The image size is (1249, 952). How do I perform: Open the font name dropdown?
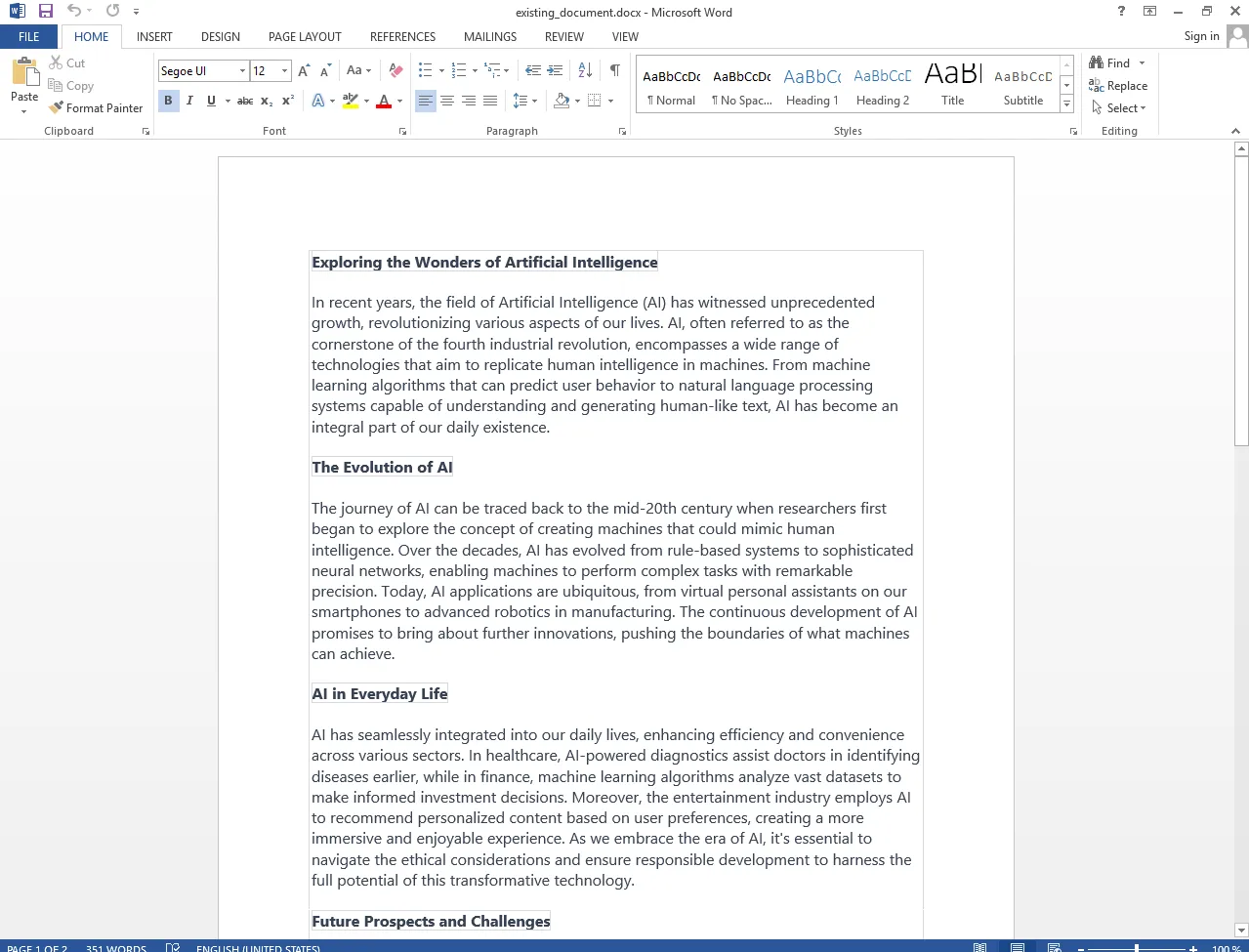point(242,70)
